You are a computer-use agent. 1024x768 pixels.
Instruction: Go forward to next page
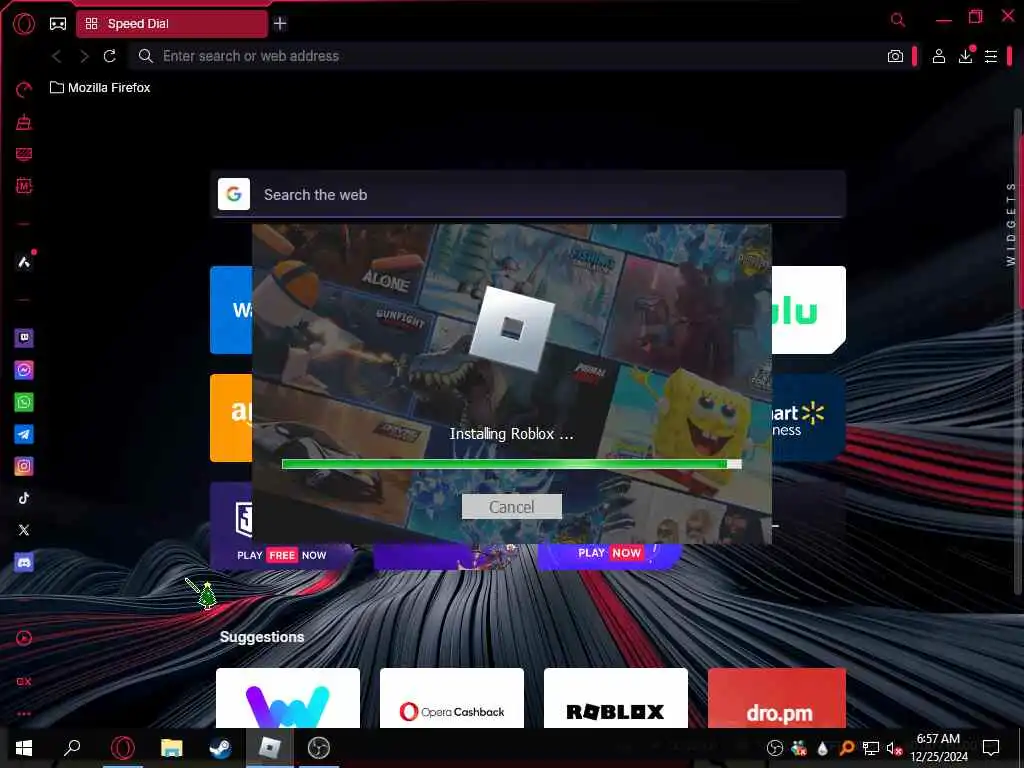(x=84, y=56)
